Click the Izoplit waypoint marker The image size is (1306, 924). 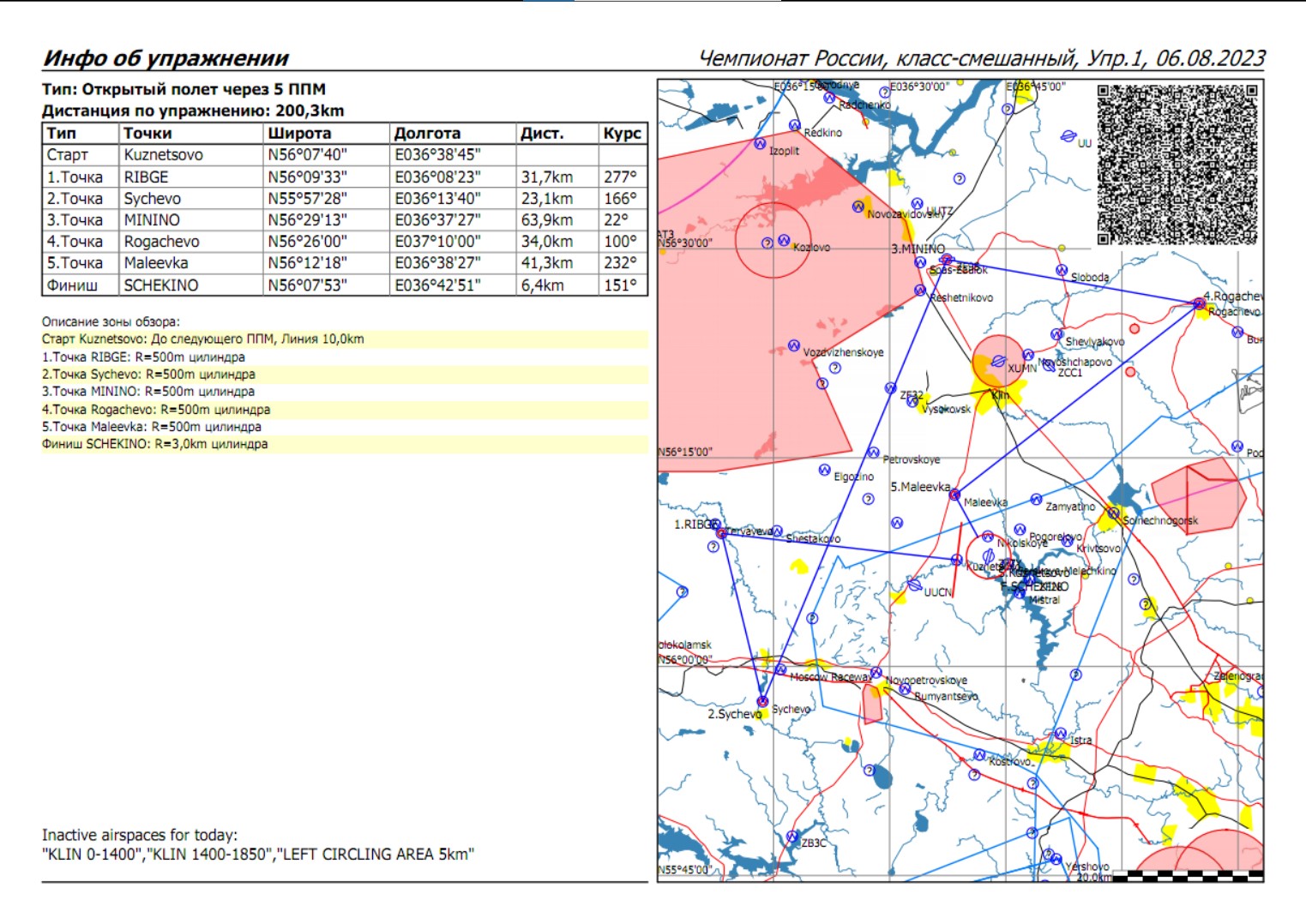click(760, 144)
